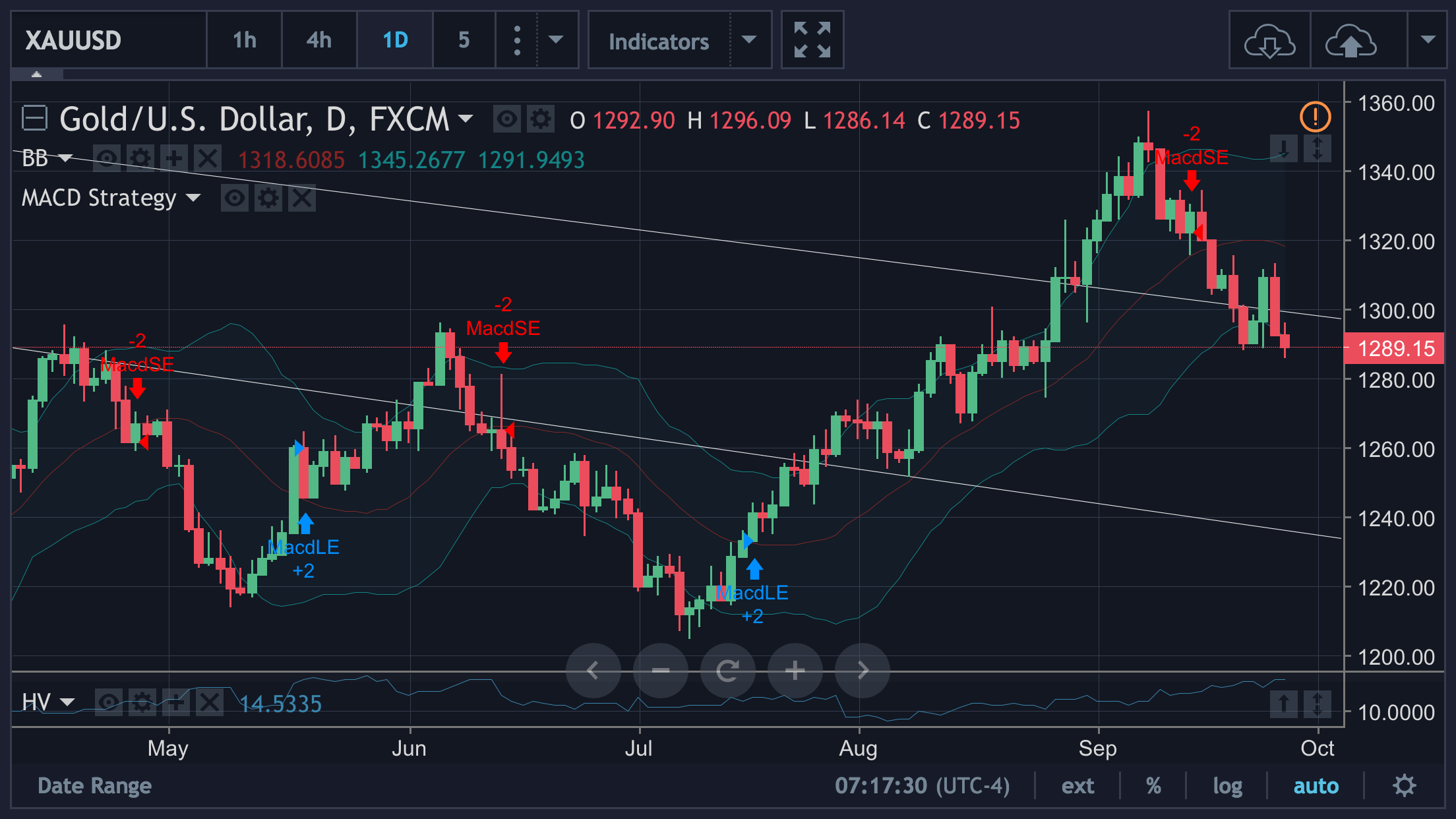Viewport: 1456px width, 819px height.
Task: Select the 1D timeframe
Action: (395, 40)
